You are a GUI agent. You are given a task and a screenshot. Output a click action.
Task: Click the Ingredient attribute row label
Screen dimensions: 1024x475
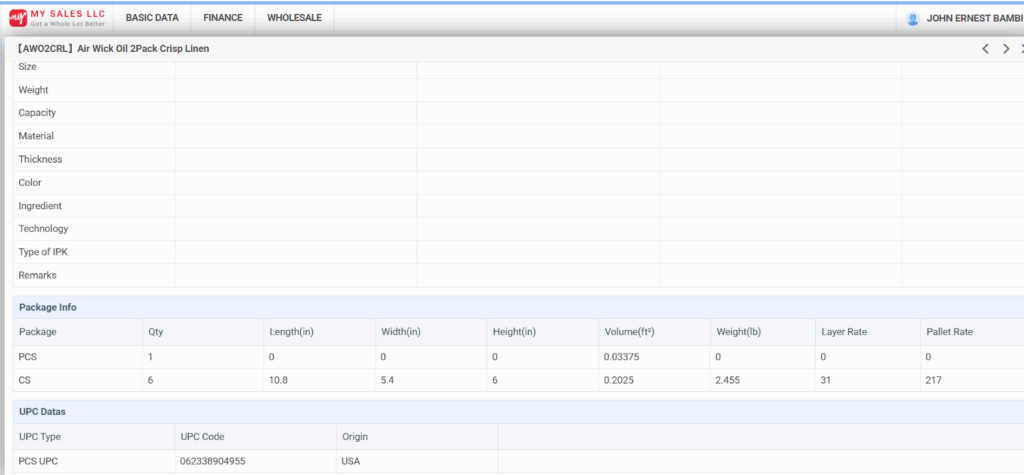(x=40, y=206)
